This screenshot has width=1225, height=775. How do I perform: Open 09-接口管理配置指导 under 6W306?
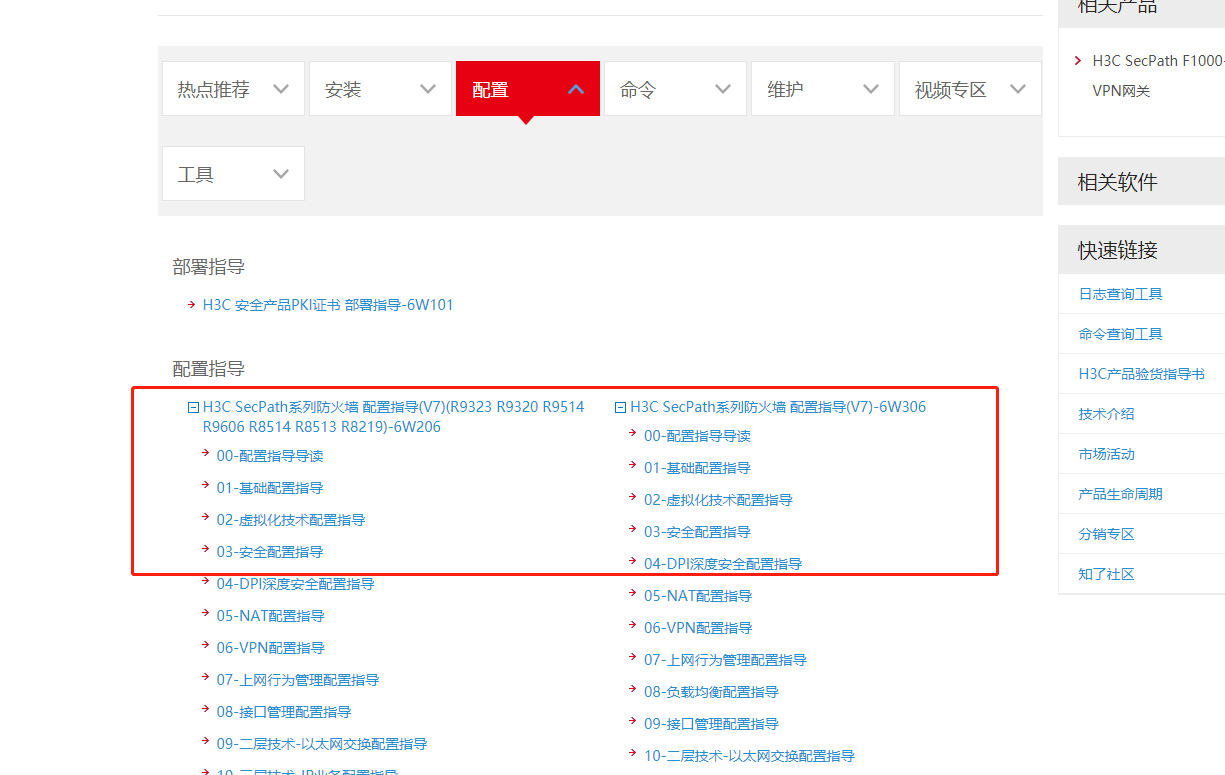(711, 724)
